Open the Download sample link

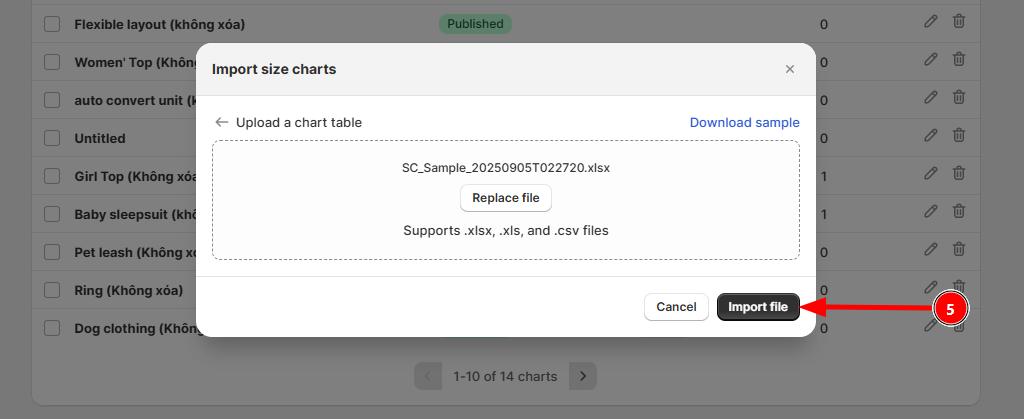pyautogui.click(x=744, y=123)
